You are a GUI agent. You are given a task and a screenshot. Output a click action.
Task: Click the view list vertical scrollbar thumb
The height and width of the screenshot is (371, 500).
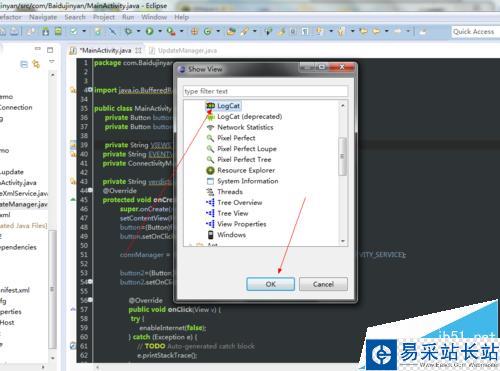342,156
